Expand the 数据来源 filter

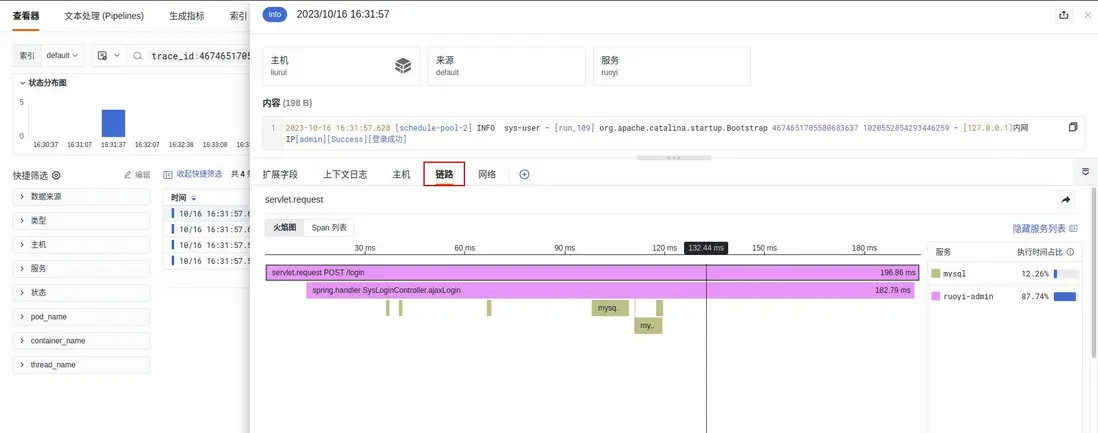pos(81,197)
